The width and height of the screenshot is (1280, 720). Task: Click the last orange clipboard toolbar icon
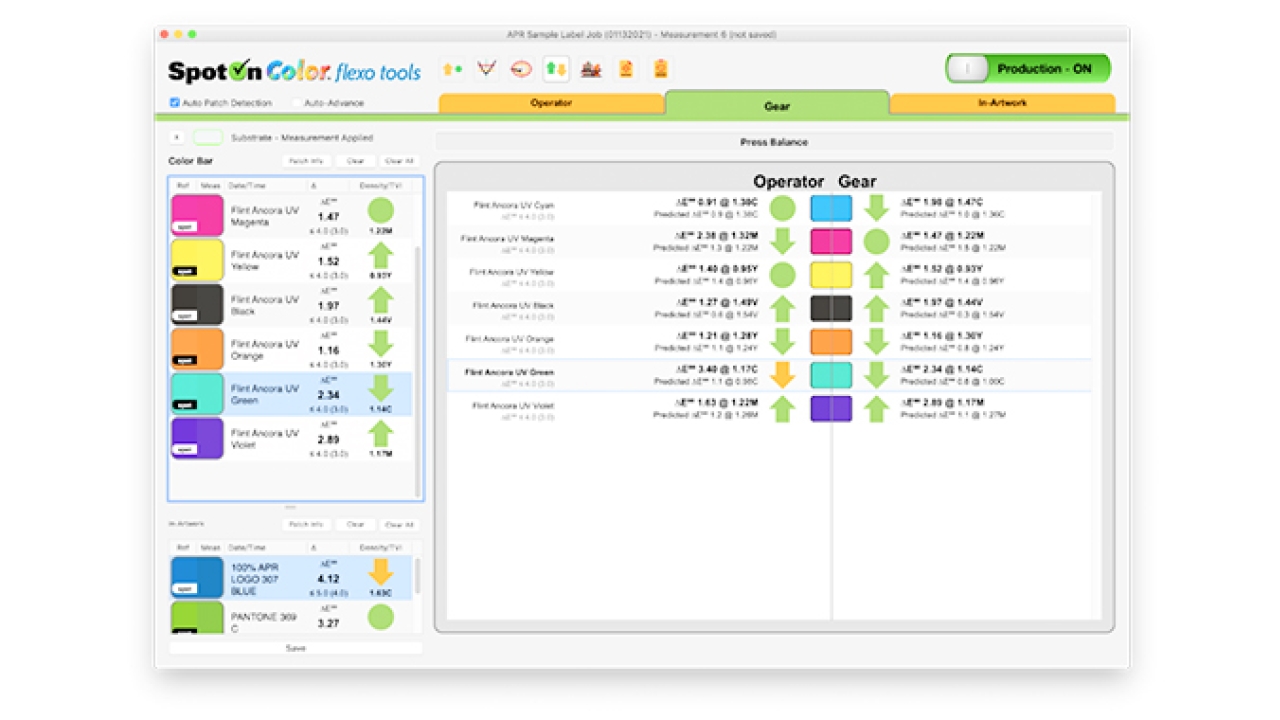(x=660, y=69)
